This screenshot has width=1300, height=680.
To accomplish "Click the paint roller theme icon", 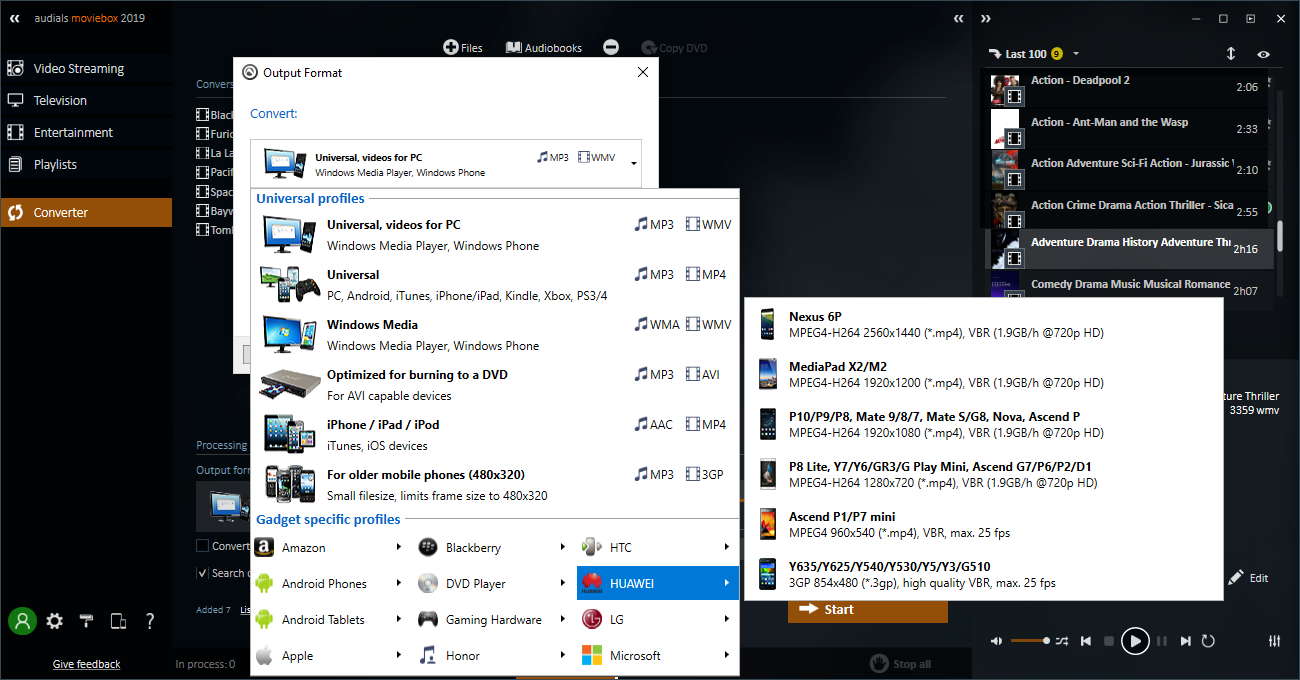I will click(x=86, y=621).
